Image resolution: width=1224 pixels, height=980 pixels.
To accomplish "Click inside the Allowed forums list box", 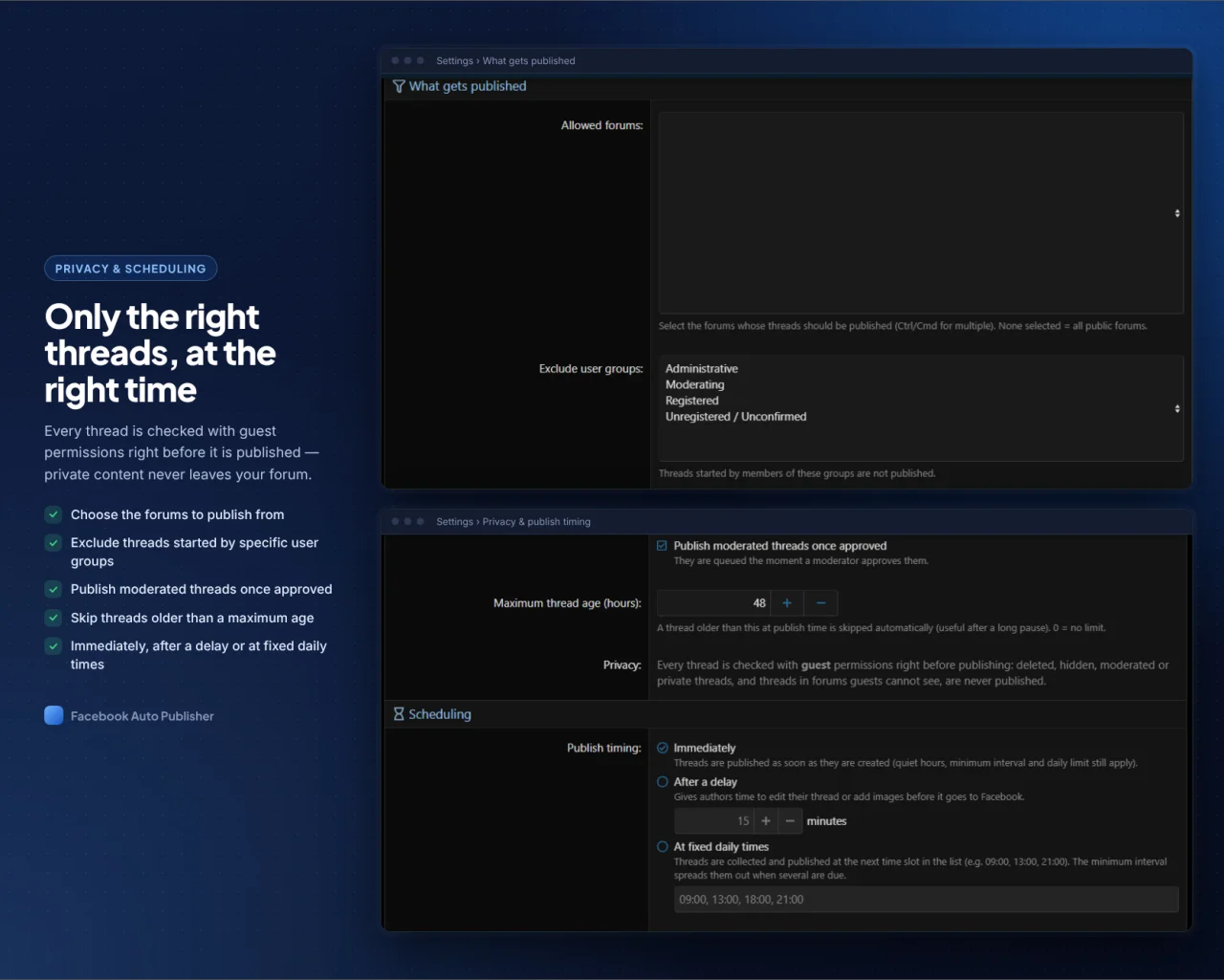I will (x=921, y=213).
